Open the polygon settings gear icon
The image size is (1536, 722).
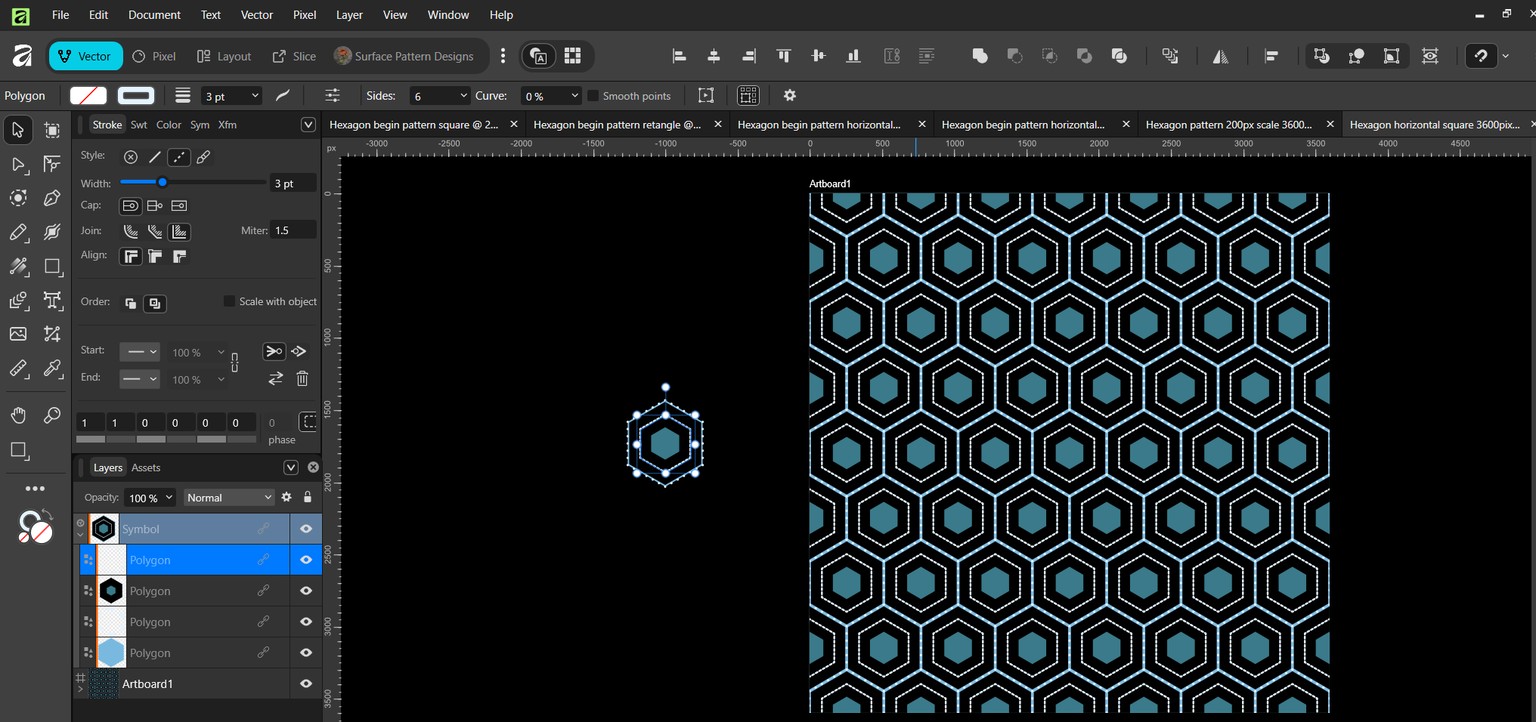(790, 96)
